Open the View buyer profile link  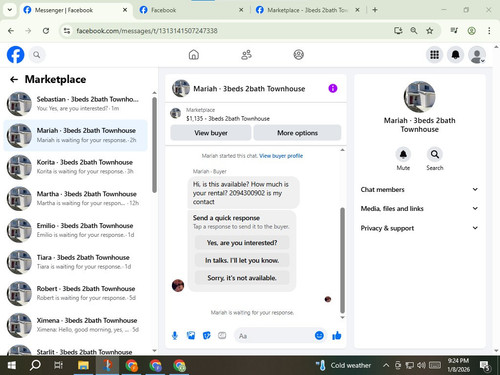(281, 156)
